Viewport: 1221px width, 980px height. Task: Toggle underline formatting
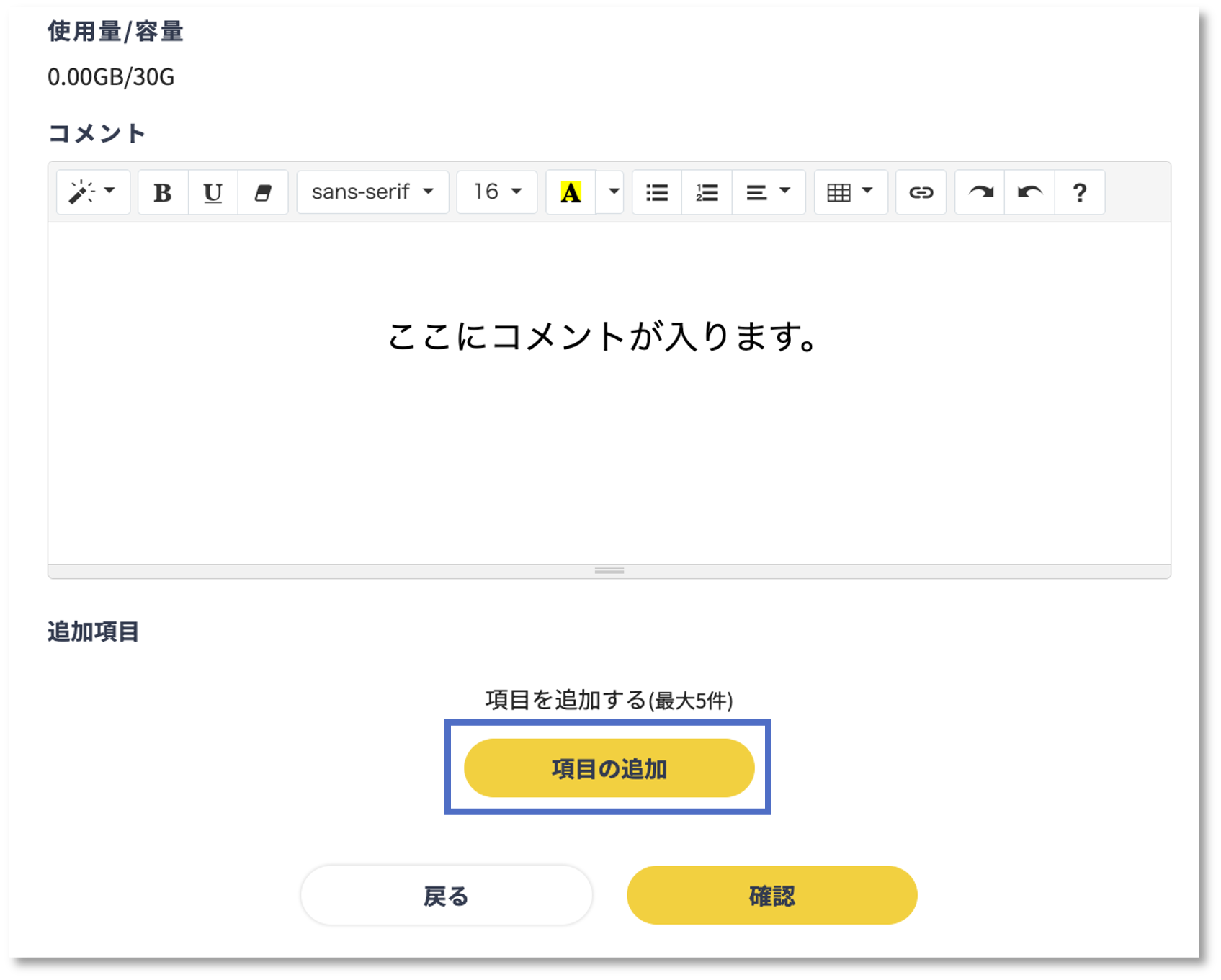(213, 192)
